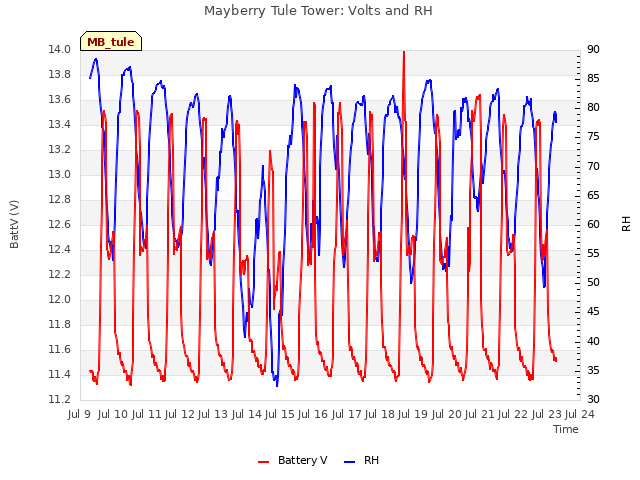This screenshot has height=480, width=640.
Task: Click the 12.4 left axis tick label
Action: pos(59,249)
